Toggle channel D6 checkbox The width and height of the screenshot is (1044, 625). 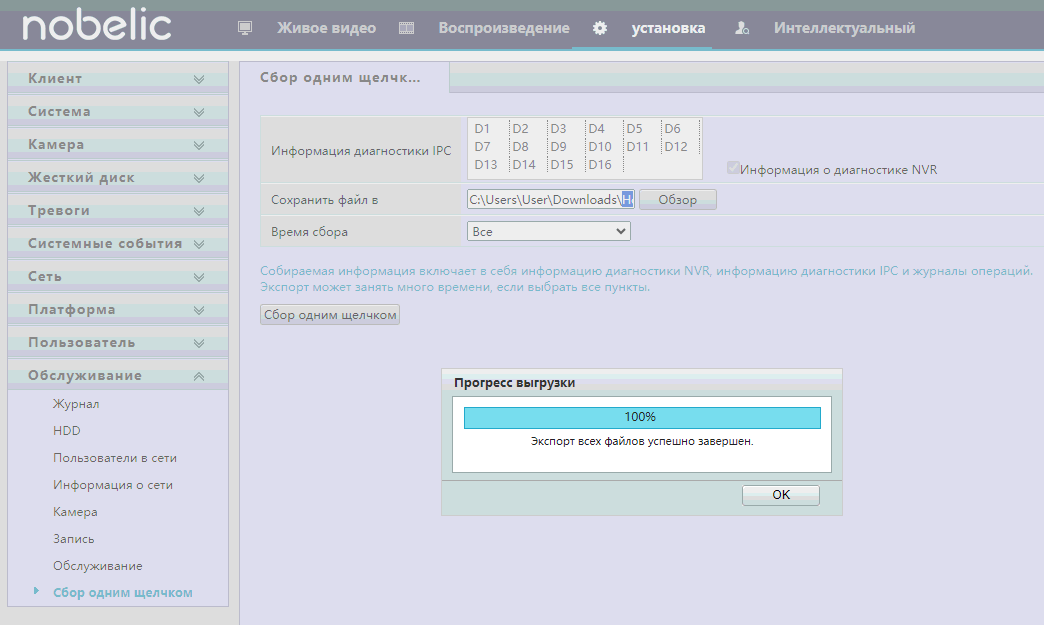(x=672, y=128)
